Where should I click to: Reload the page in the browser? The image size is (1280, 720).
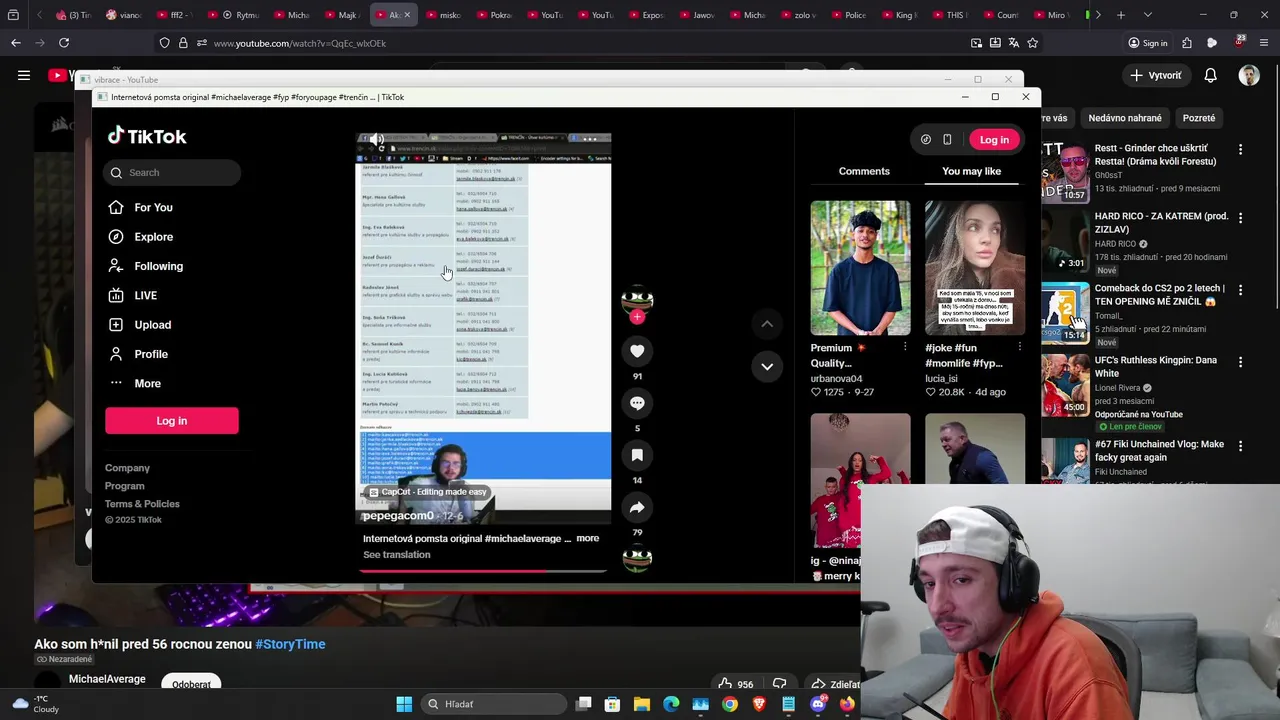point(64,43)
